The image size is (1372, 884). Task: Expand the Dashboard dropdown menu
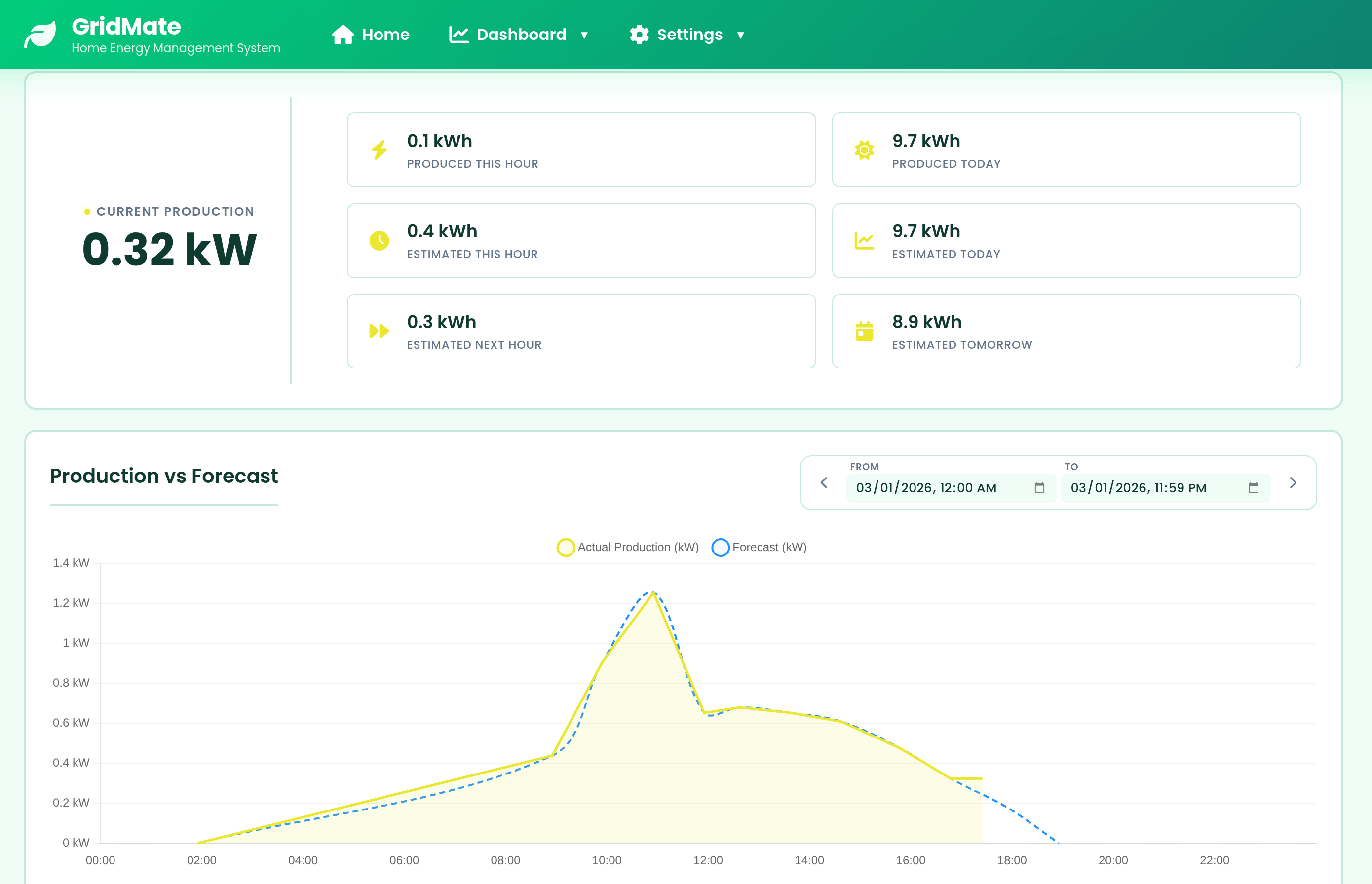[585, 35]
